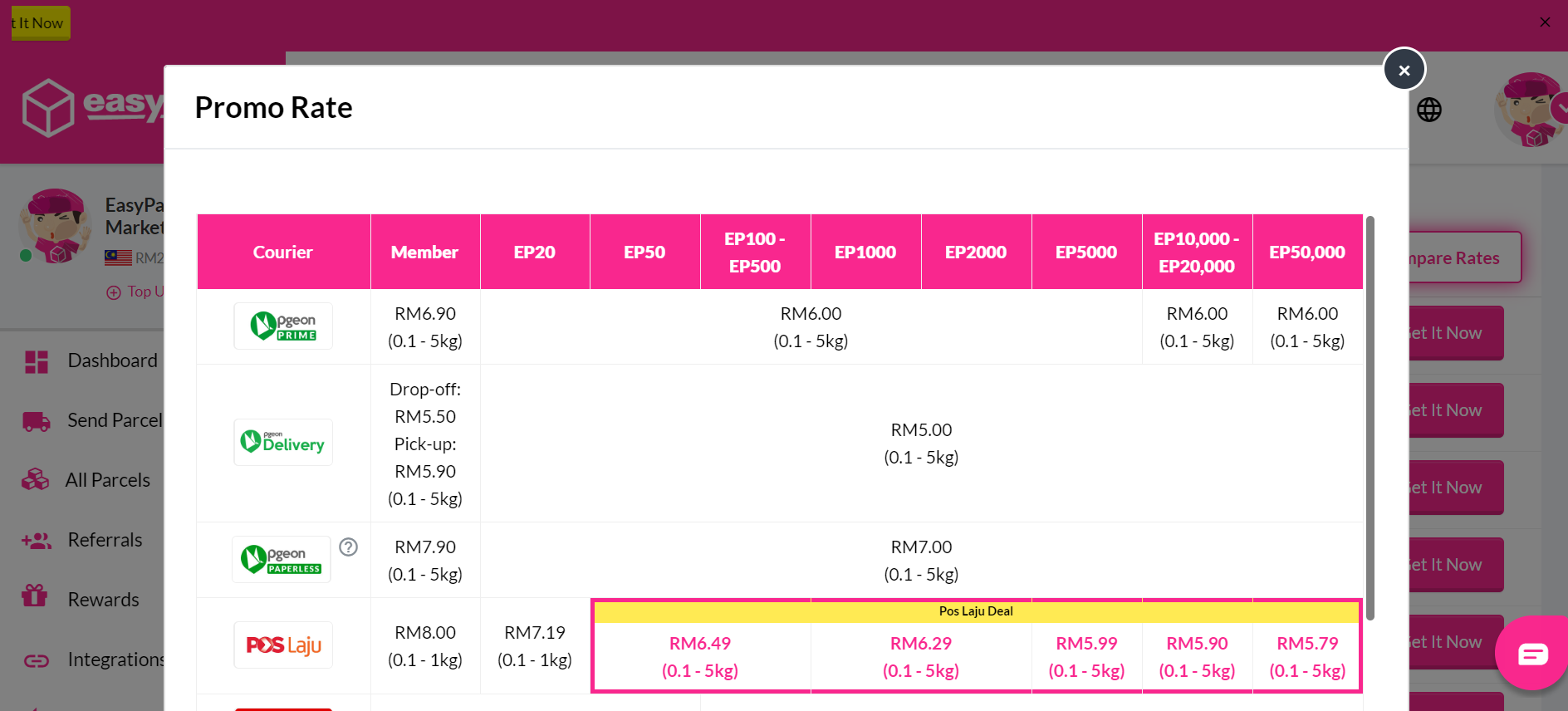Click the Pgeon Paperless courier logo
The height and width of the screenshot is (711, 1568).
[x=282, y=559]
